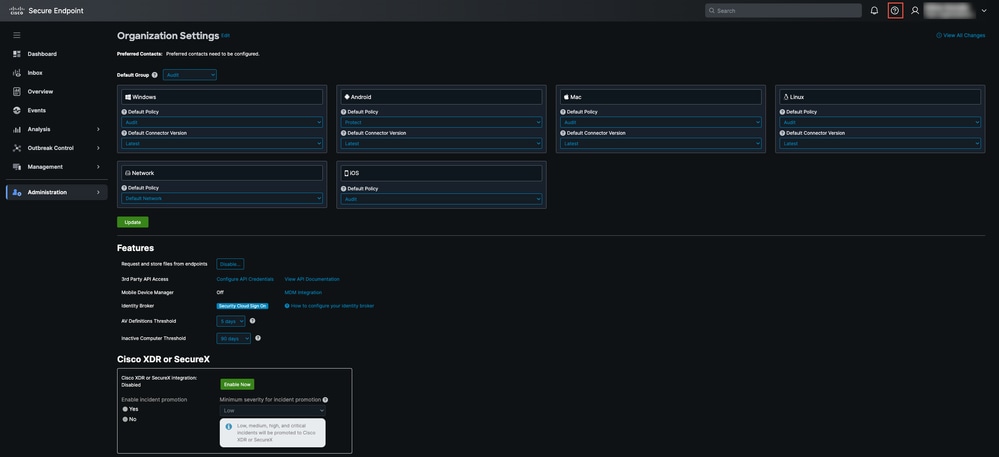Click the search magnifier icon
Image resolution: width=999 pixels, height=457 pixels.
[x=712, y=11]
